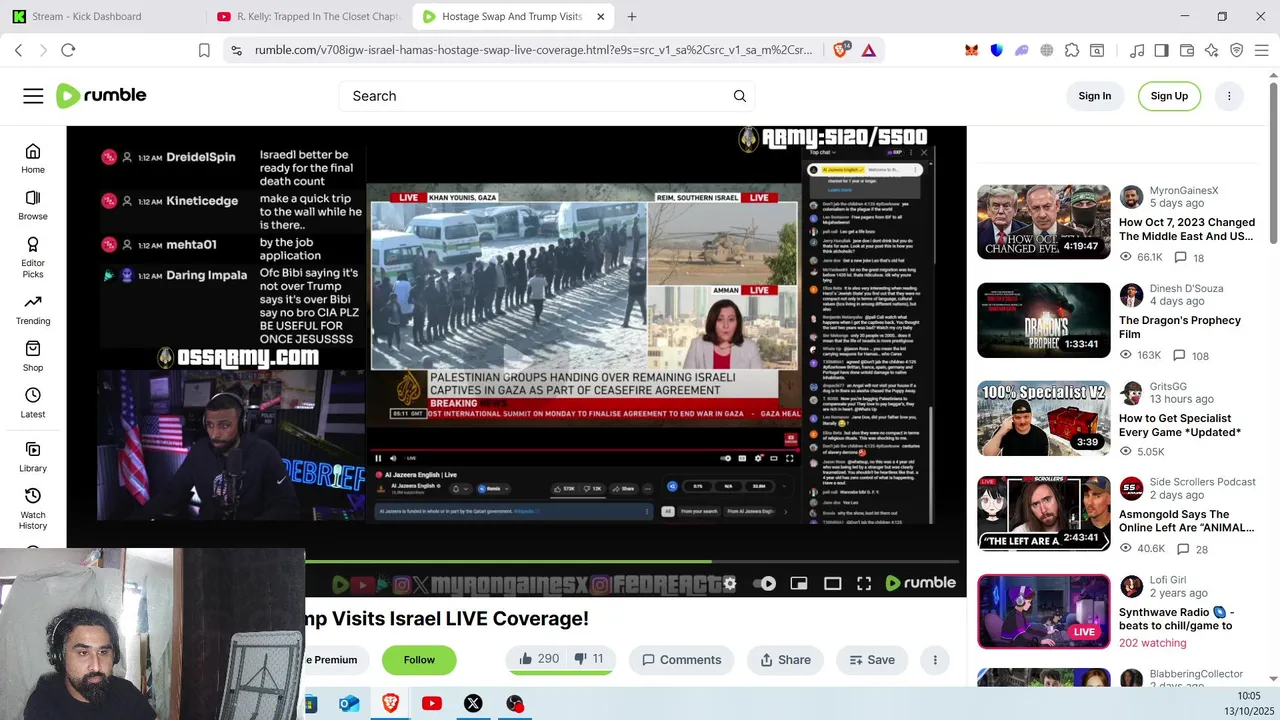The width and height of the screenshot is (1280, 720).
Task: Go back to previous page
Action: (18, 50)
